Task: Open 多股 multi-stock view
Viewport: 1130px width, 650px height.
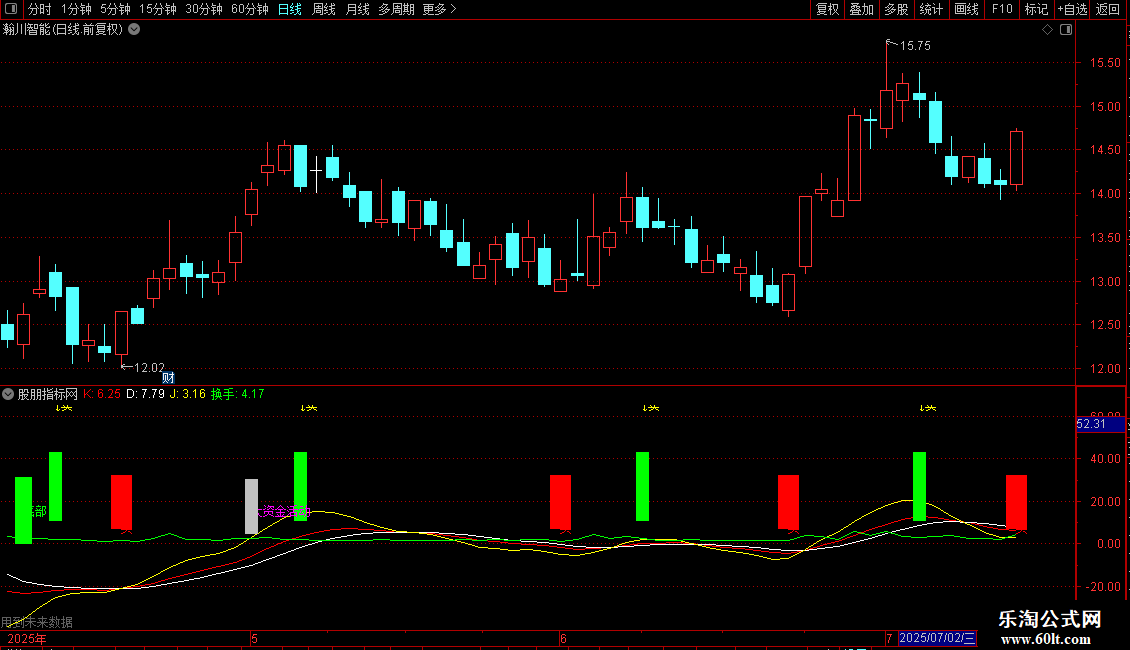Action: coord(896,9)
